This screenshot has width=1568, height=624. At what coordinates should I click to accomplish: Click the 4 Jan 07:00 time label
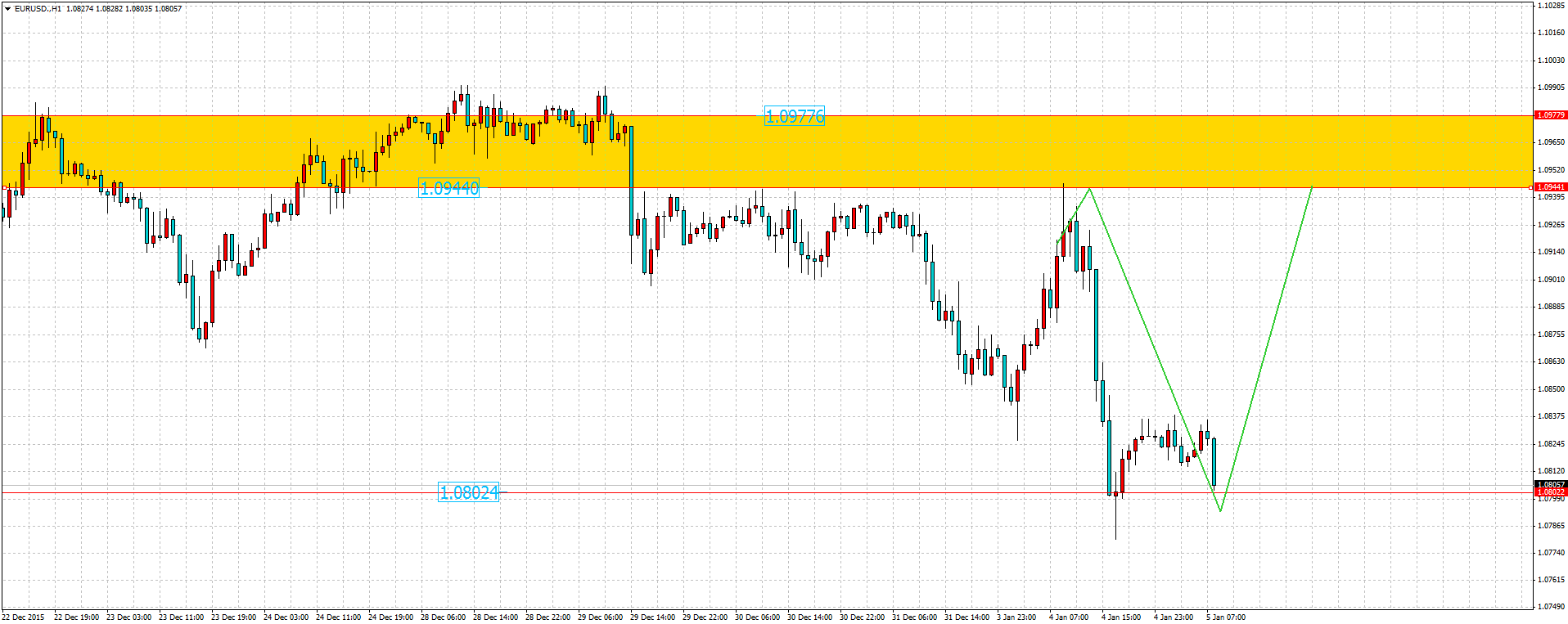click(x=1068, y=617)
